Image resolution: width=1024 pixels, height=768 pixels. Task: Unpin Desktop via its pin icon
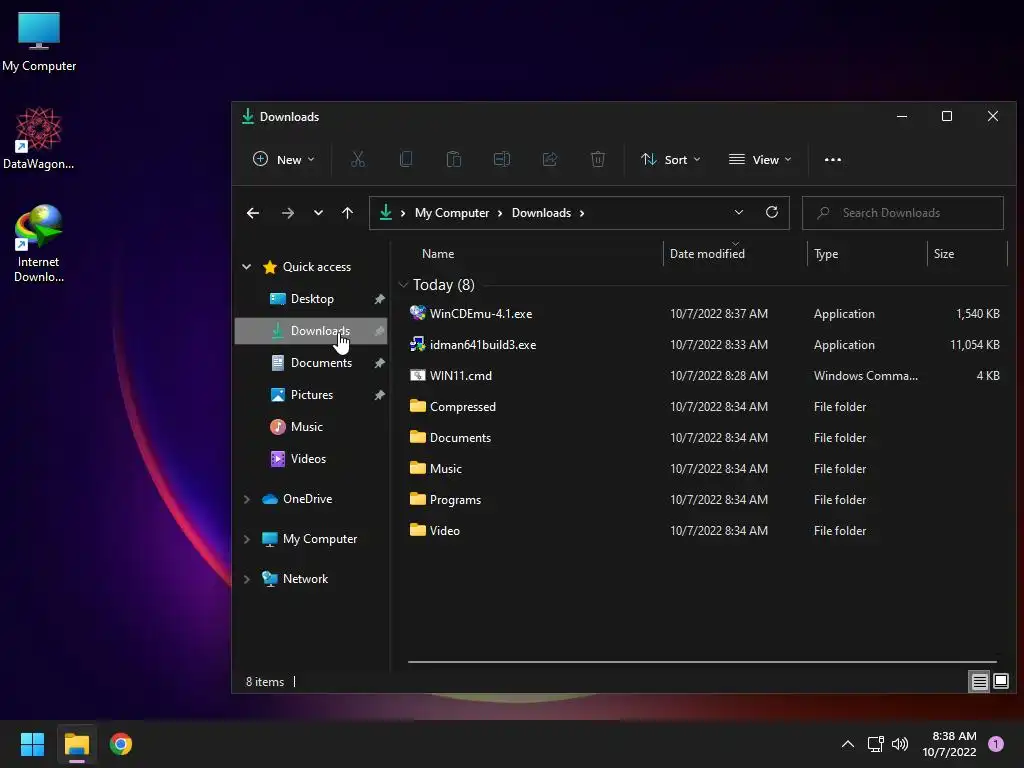click(379, 298)
